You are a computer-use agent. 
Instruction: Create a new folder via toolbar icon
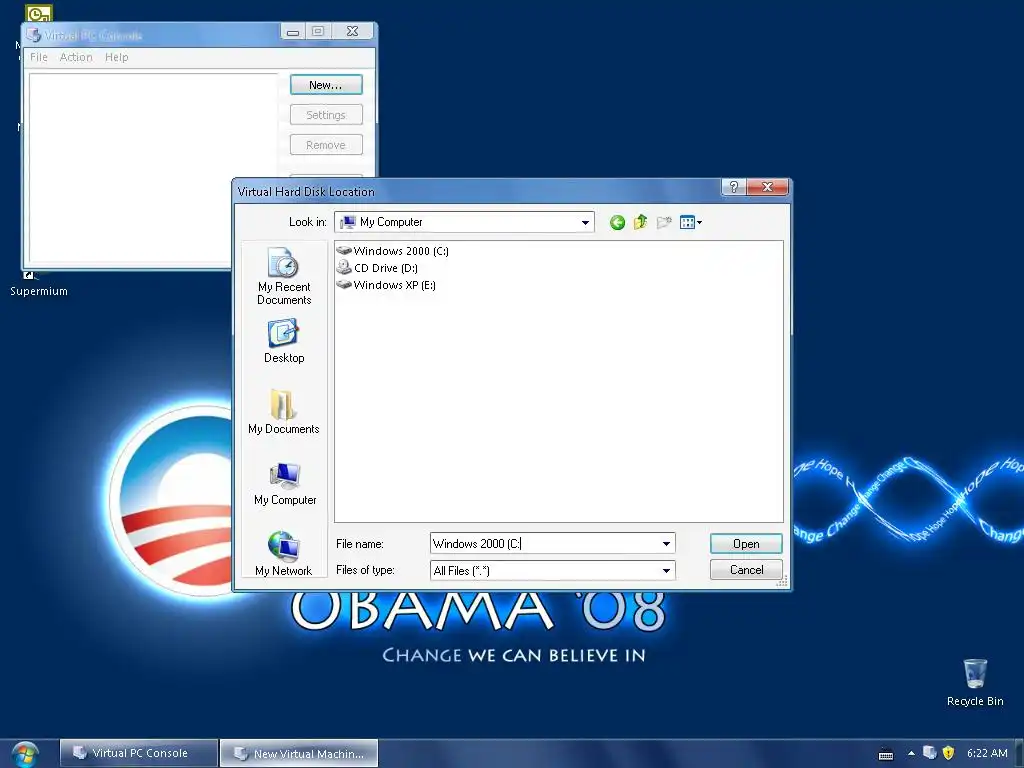click(664, 223)
